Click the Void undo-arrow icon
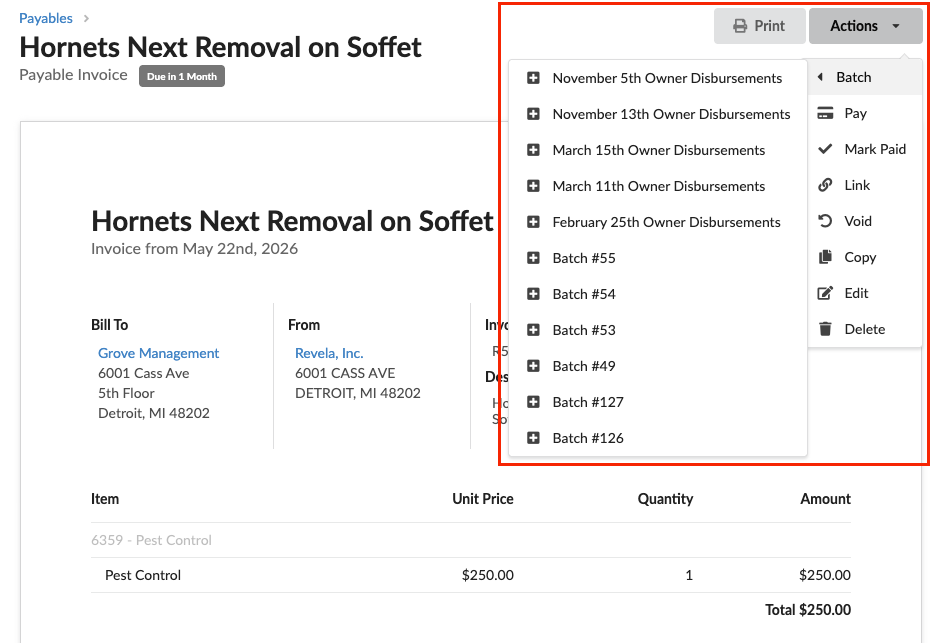This screenshot has width=932, height=643. point(825,221)
